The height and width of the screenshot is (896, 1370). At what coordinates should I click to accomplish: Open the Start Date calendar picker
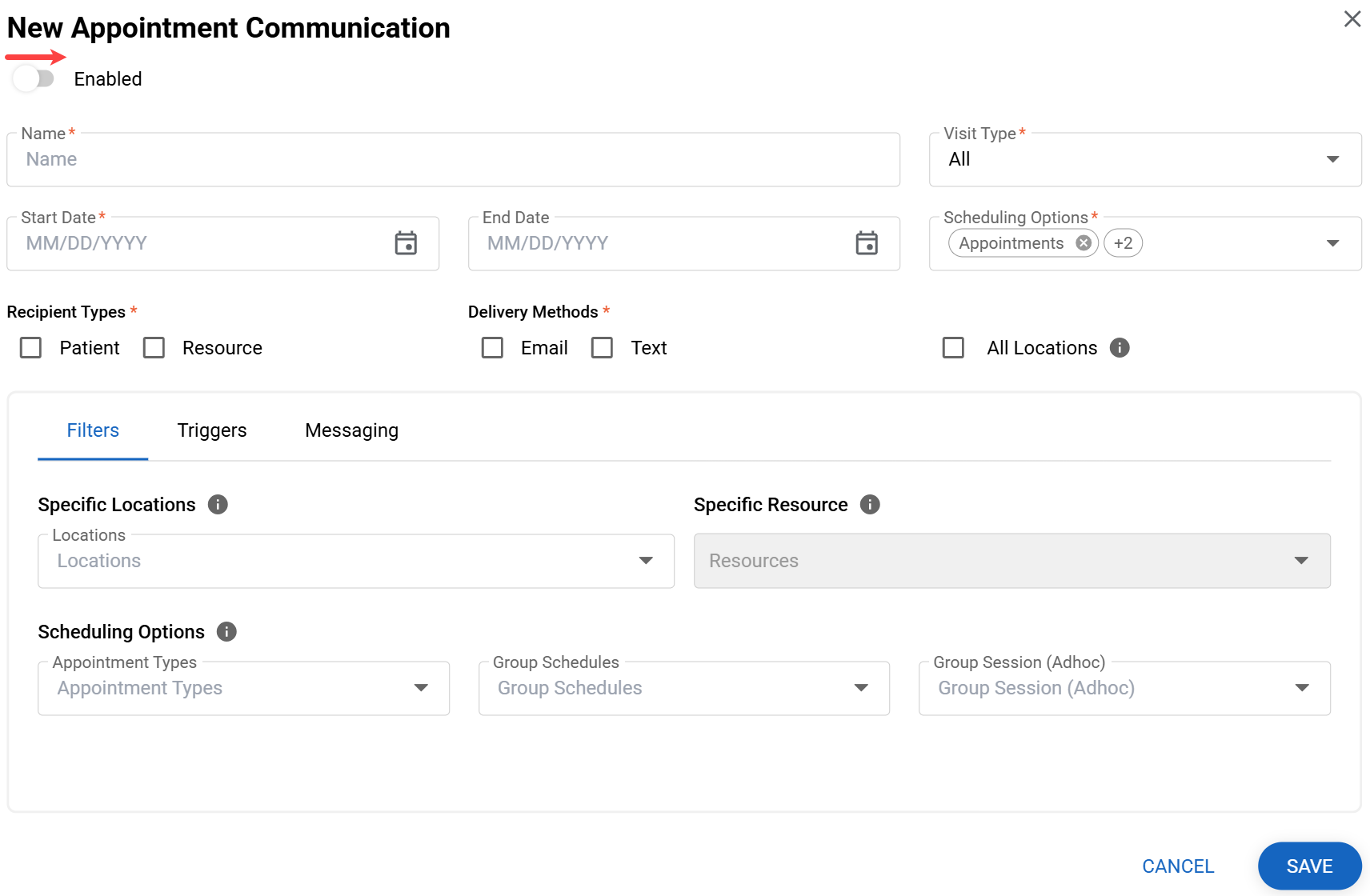(x=406, y=243)
